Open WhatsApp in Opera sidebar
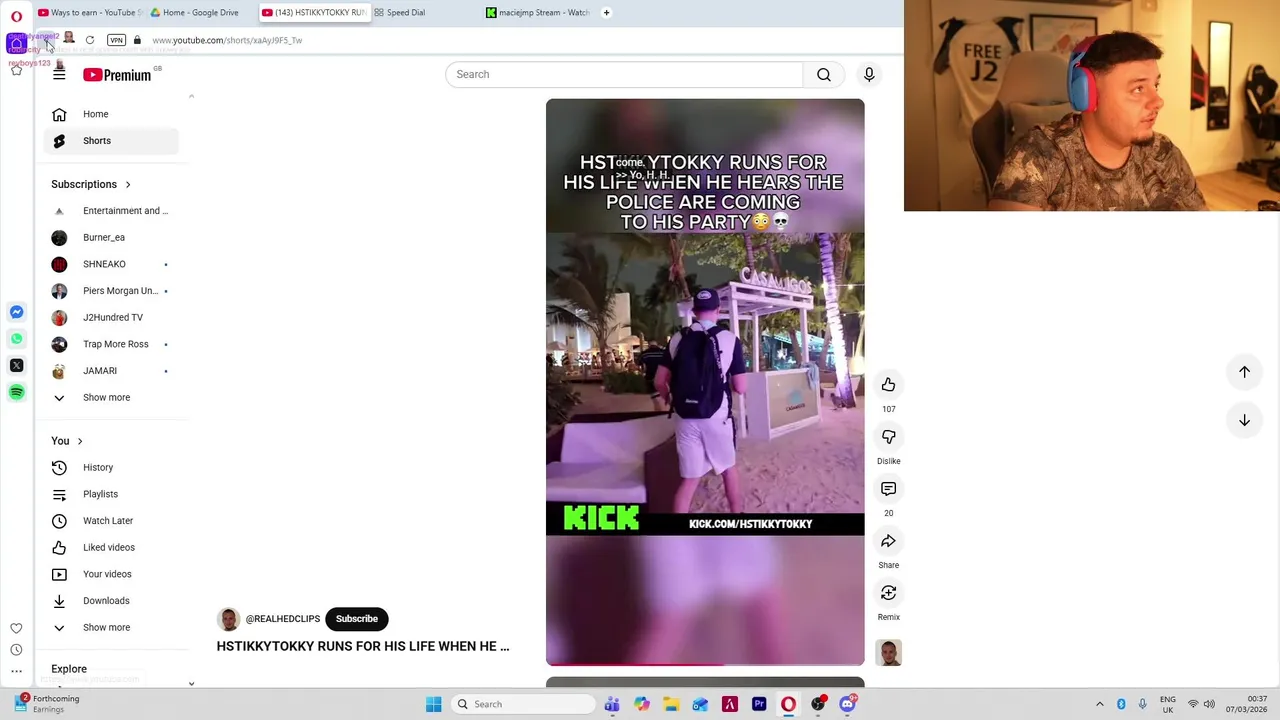Image resolution: width=1280 pixels, height=720 pixels. coord(16,339)
